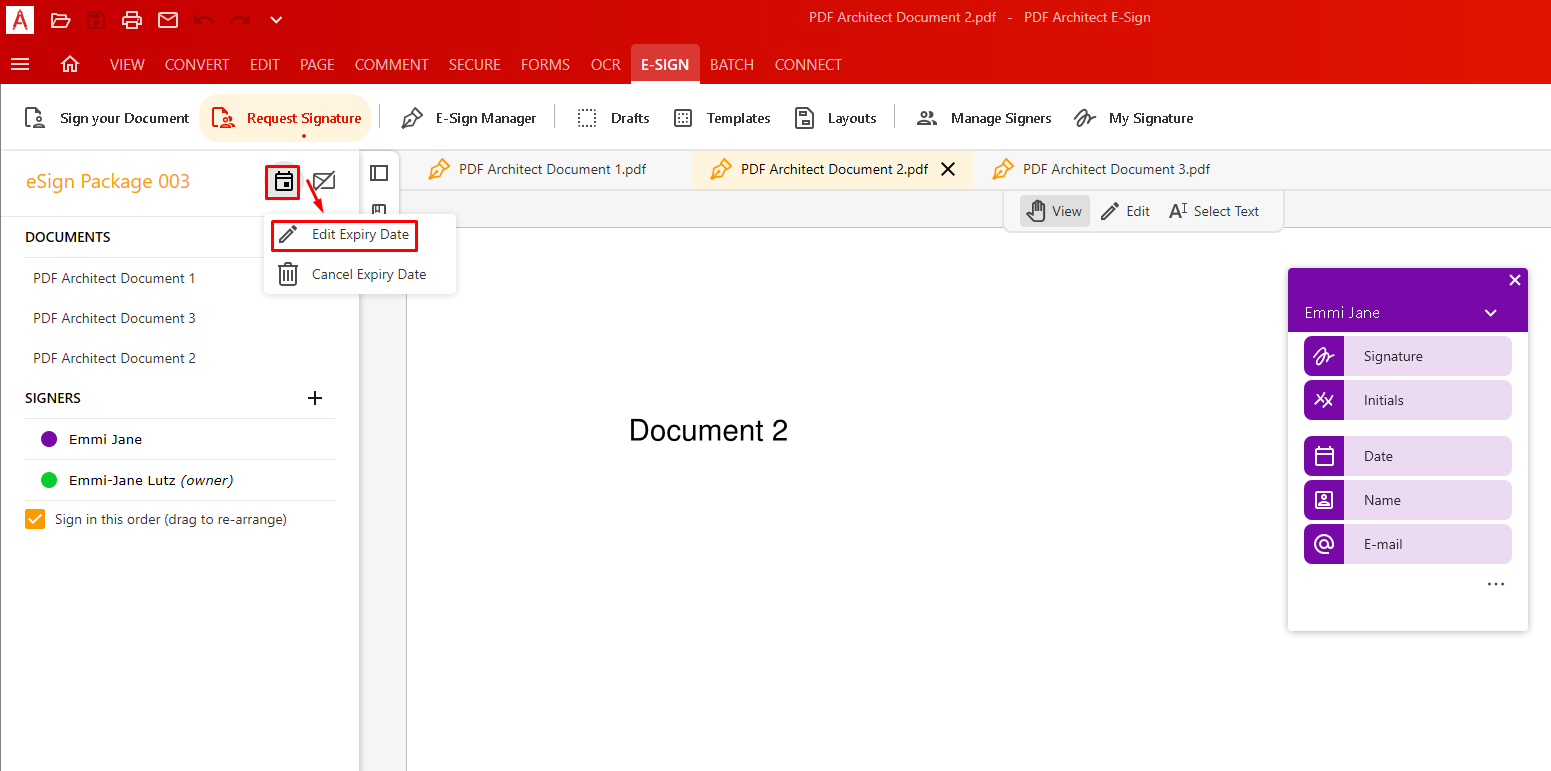Image resolution: width=1551 pixels, height=771 pixels.
Task: Go to the Home screen icon
Action: [x=70, y=64]
